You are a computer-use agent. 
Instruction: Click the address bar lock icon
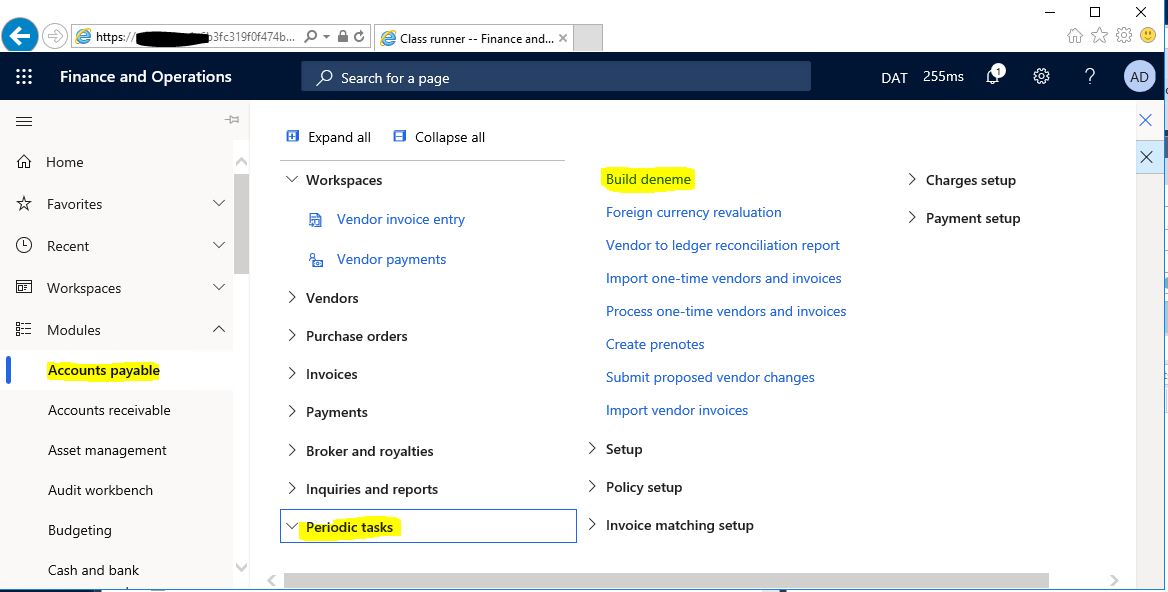point(343,36)
